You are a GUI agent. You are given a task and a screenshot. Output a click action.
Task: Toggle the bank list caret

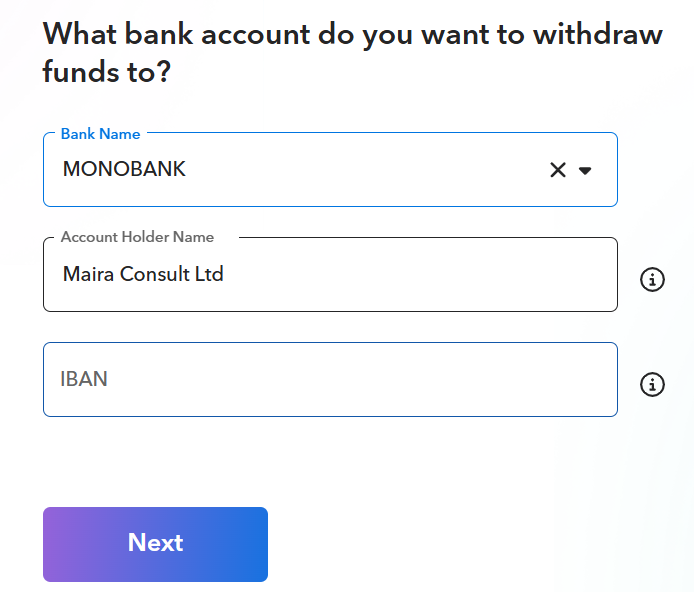pos(586,170)
